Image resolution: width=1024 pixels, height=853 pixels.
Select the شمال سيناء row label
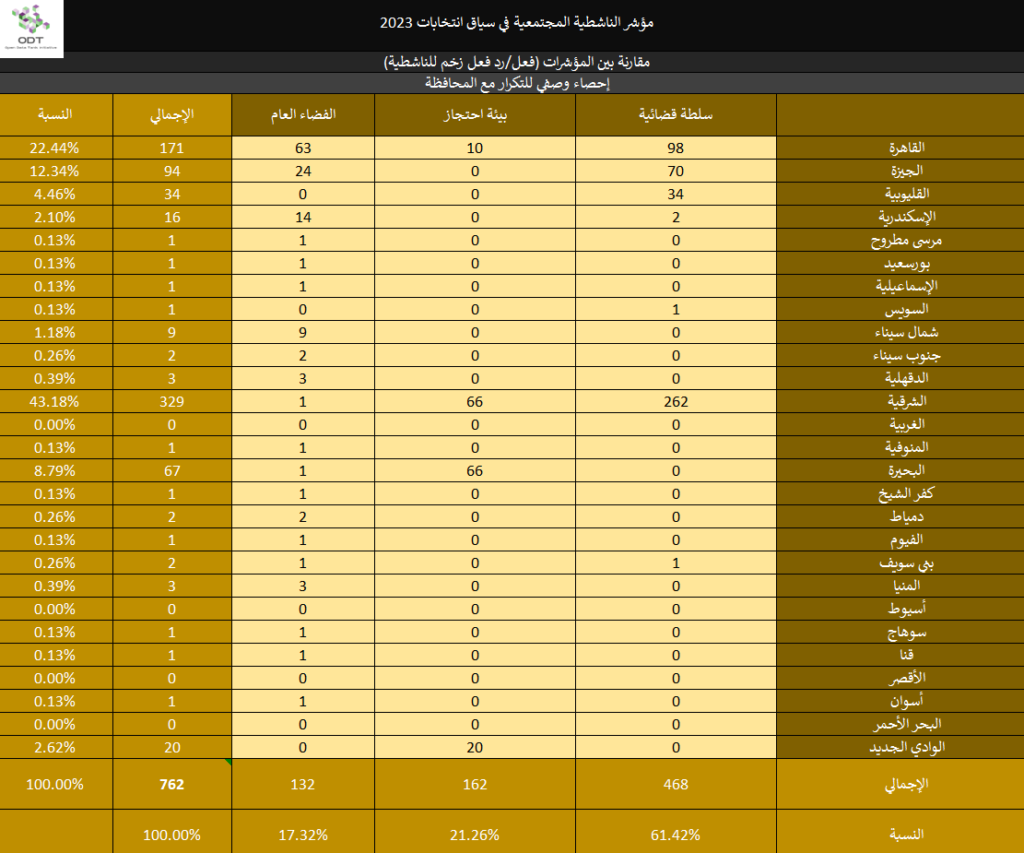[x=906, y=332]
